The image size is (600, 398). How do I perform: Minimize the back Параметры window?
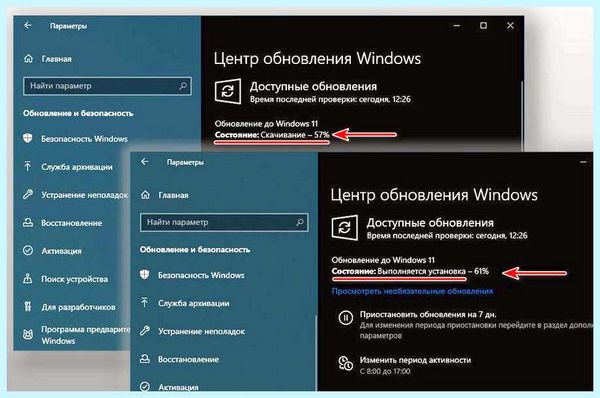(457, 25)
